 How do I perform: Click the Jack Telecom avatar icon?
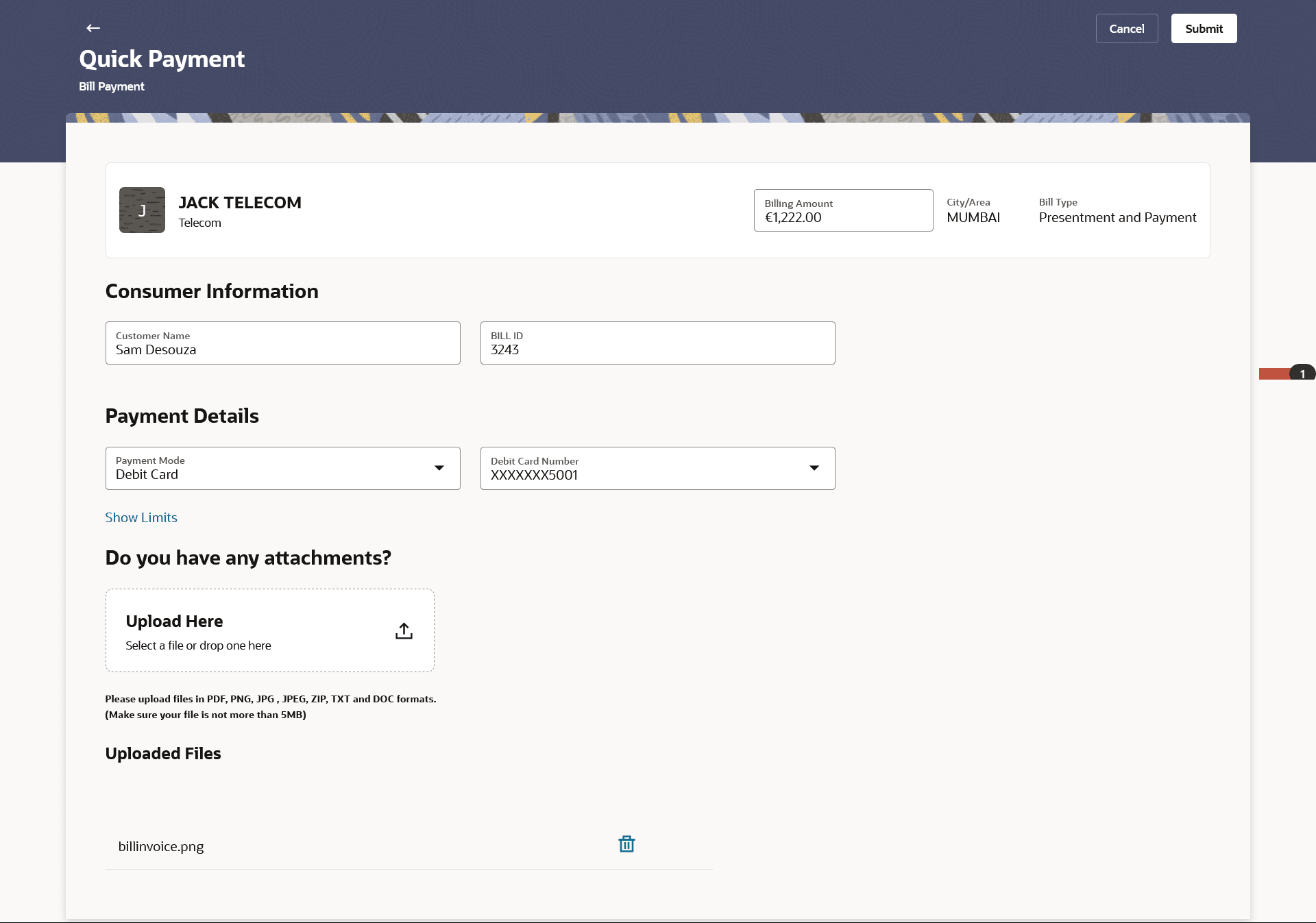142,210
